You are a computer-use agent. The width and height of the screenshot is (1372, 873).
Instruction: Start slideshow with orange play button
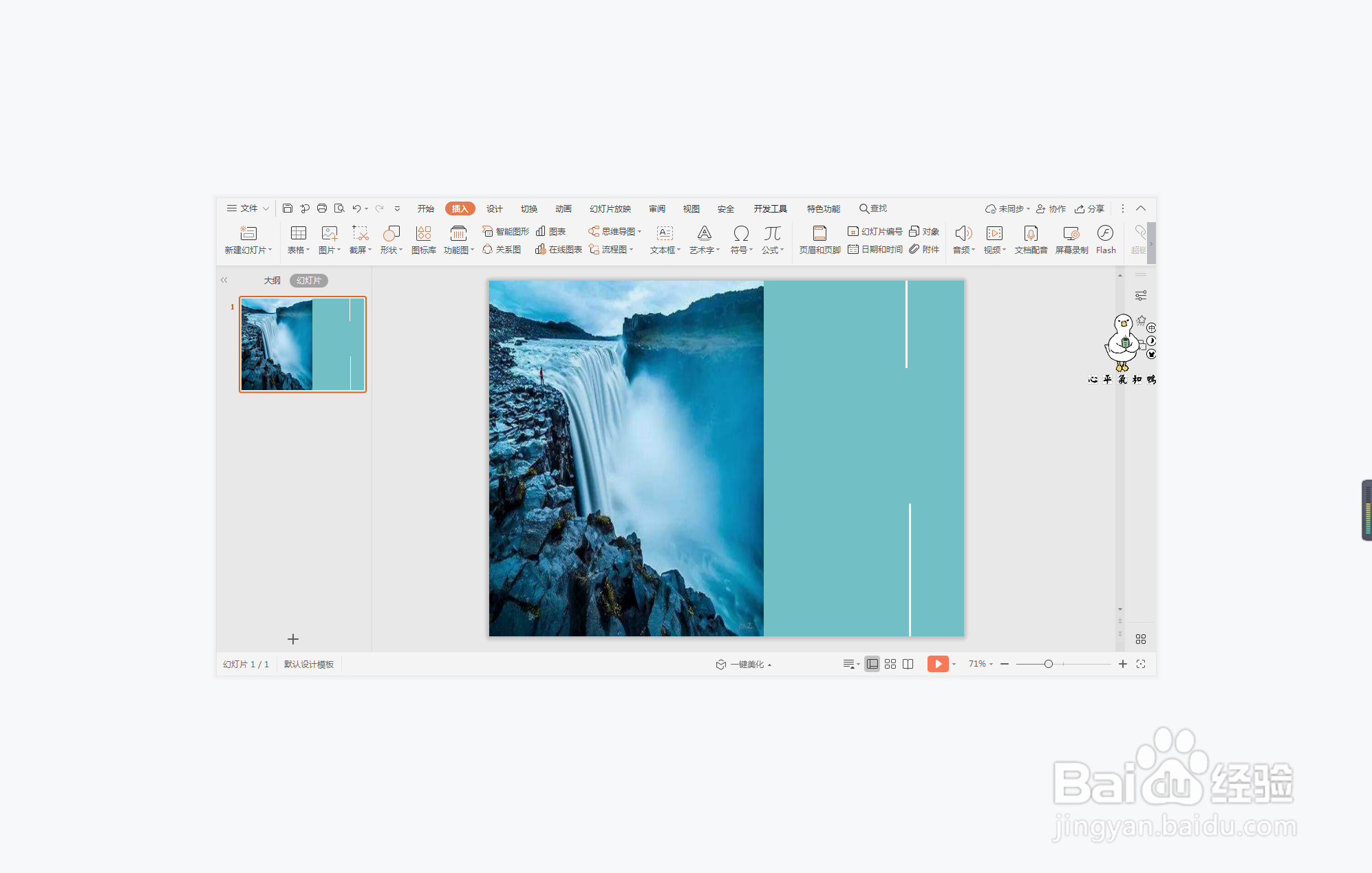(x=937, y=664)
